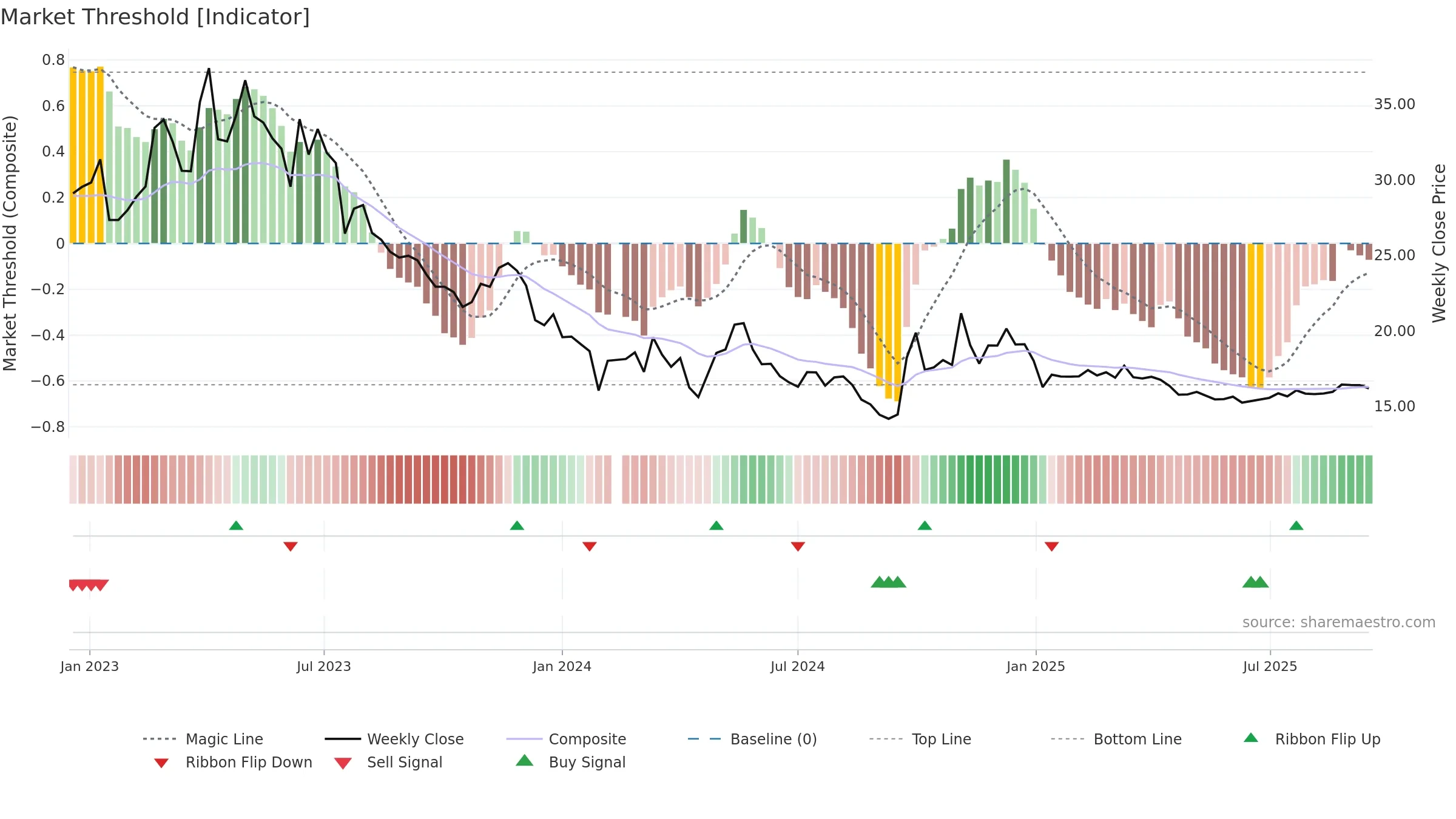Screen dimensions: 1456x819
Task: Click the ribbon flip up triangle between Jul 2024 and Jan 2025
Action: click(x=925, y=525)
